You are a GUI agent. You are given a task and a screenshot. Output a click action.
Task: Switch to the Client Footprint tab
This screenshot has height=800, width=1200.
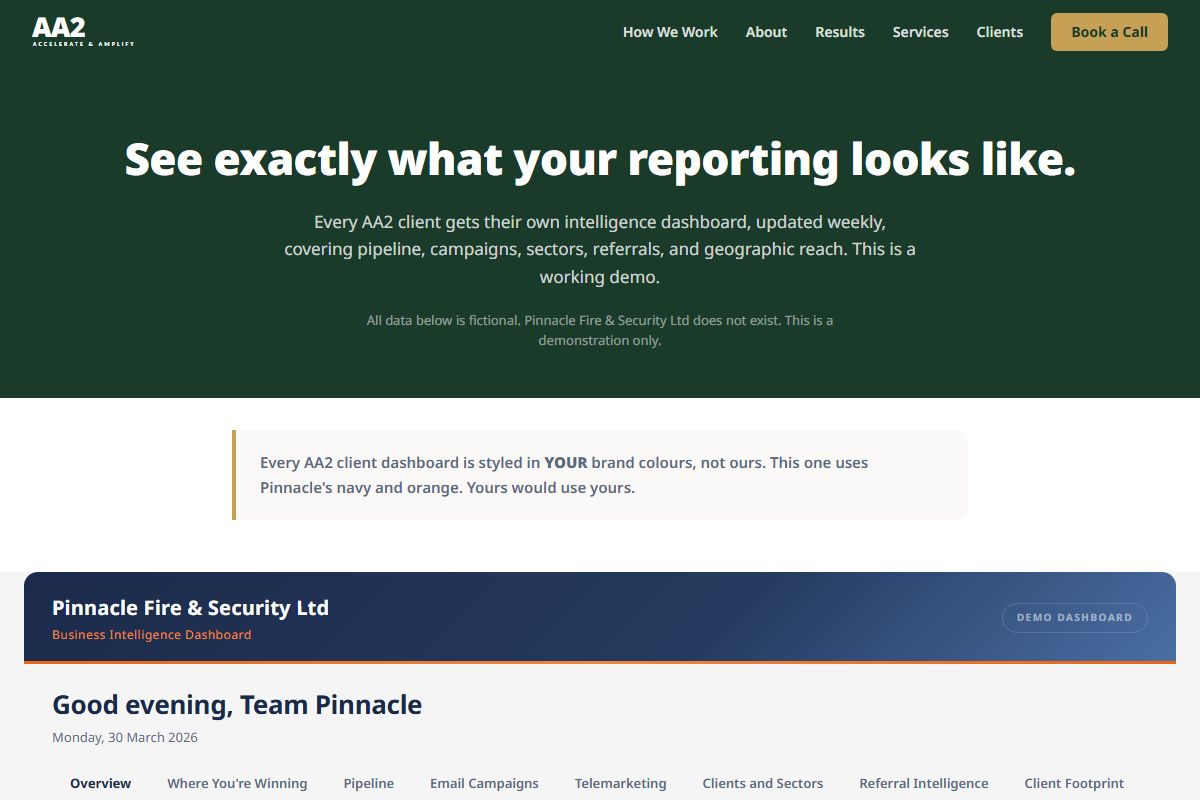click(x=1073, y=783)
